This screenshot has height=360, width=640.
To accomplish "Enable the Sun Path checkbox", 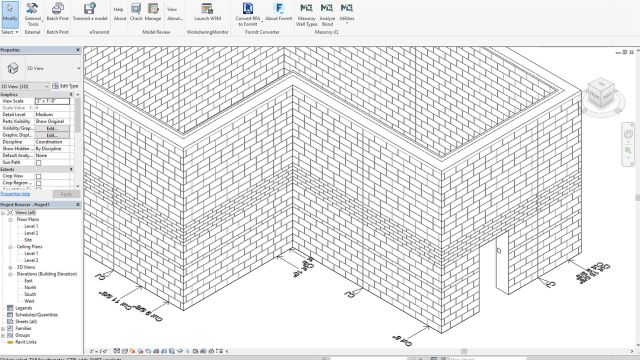I will [x=38, y=162].
